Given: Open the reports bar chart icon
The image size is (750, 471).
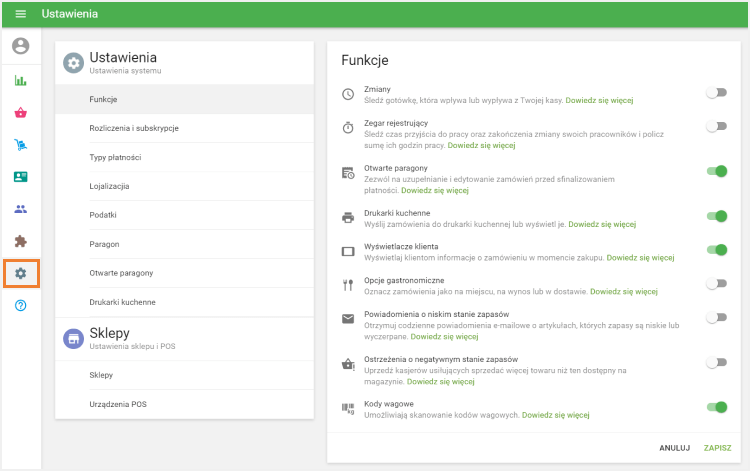Looking at the screenshot, I should (x=20, y=81).
